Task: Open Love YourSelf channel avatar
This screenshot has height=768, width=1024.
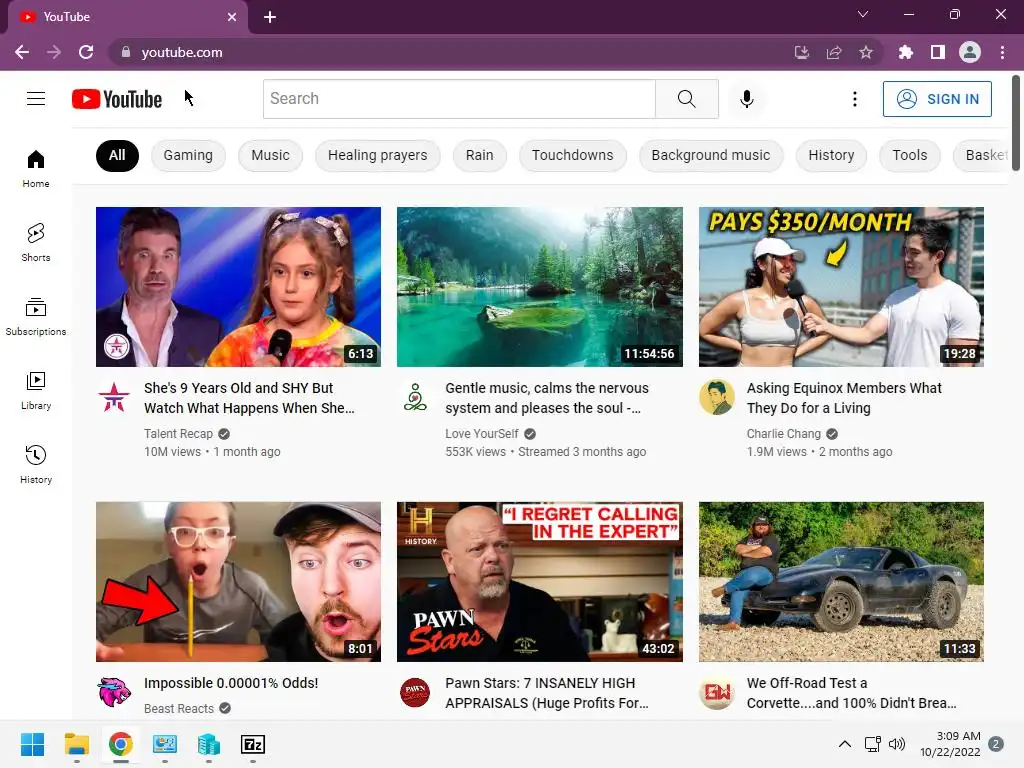Action: click(x=415, y=397)
